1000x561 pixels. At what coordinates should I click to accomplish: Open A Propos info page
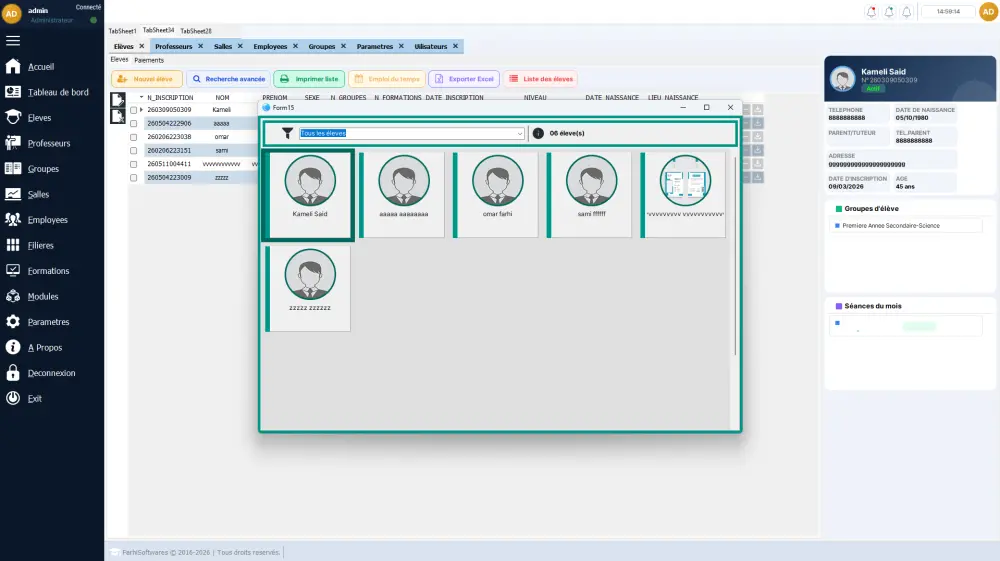[x=45, y=347]
